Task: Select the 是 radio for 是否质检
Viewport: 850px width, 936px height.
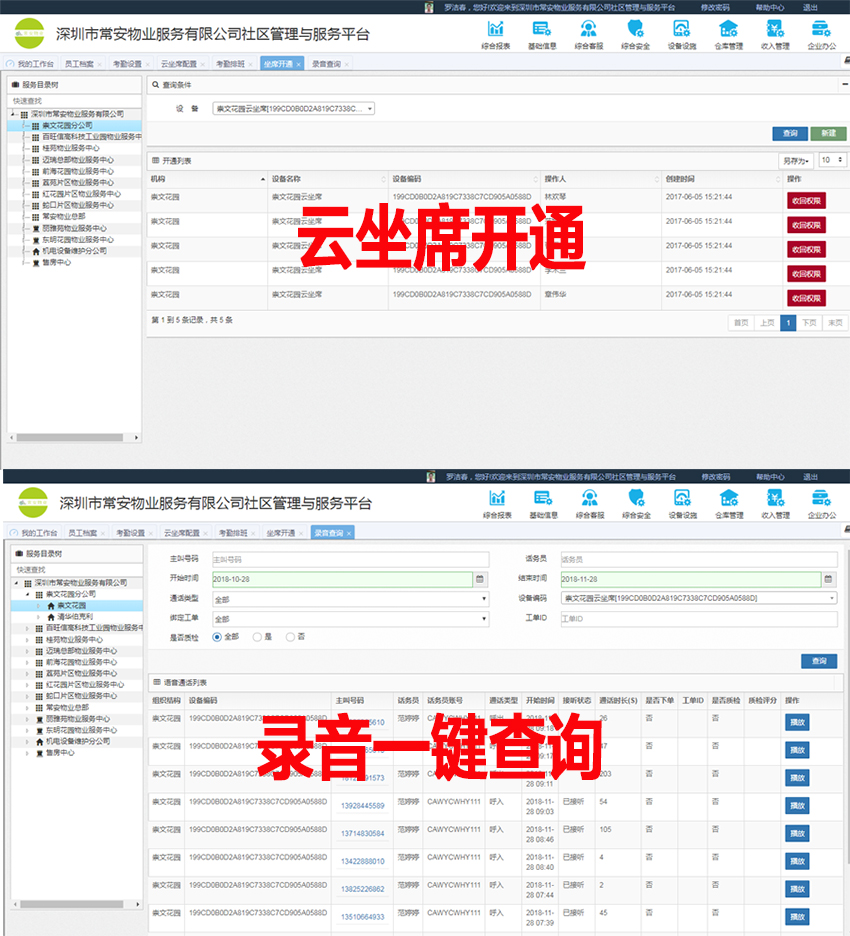Action: [257, 636]
